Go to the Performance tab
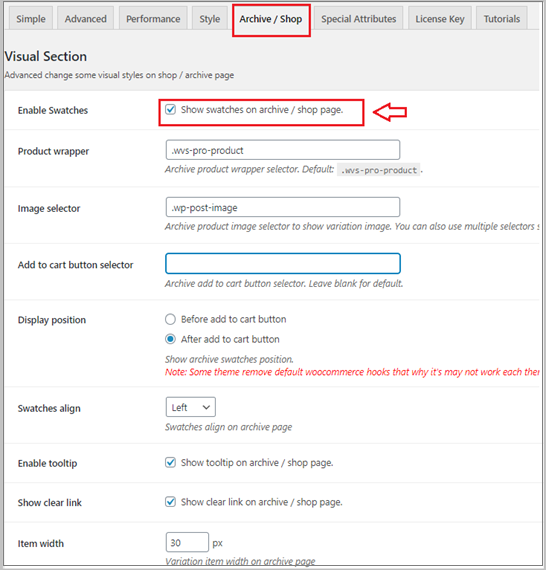The width and height of the screenshot is (546, 570). (x=153, y=18)
